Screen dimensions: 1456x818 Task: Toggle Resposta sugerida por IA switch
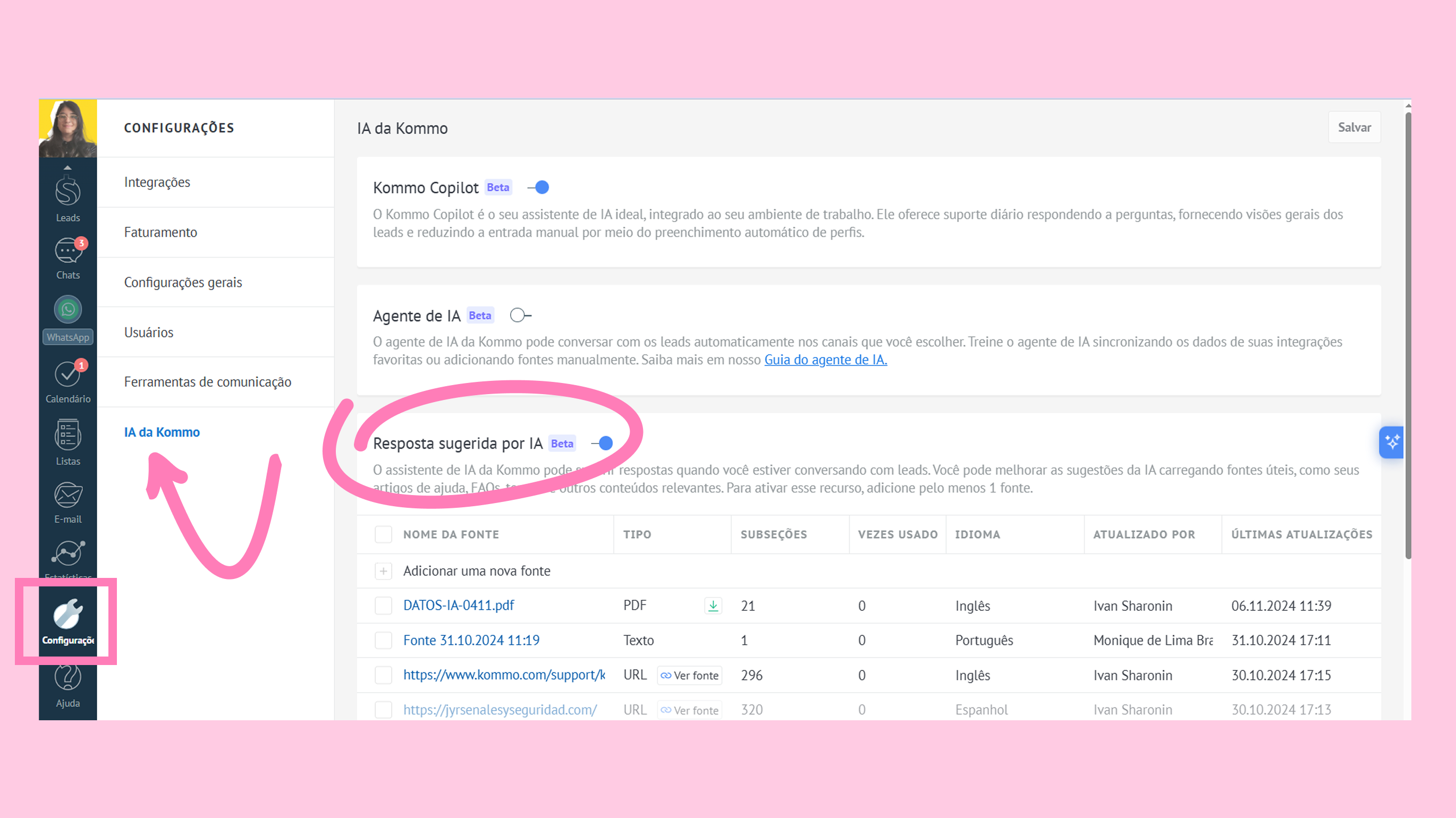coord(602,444)
